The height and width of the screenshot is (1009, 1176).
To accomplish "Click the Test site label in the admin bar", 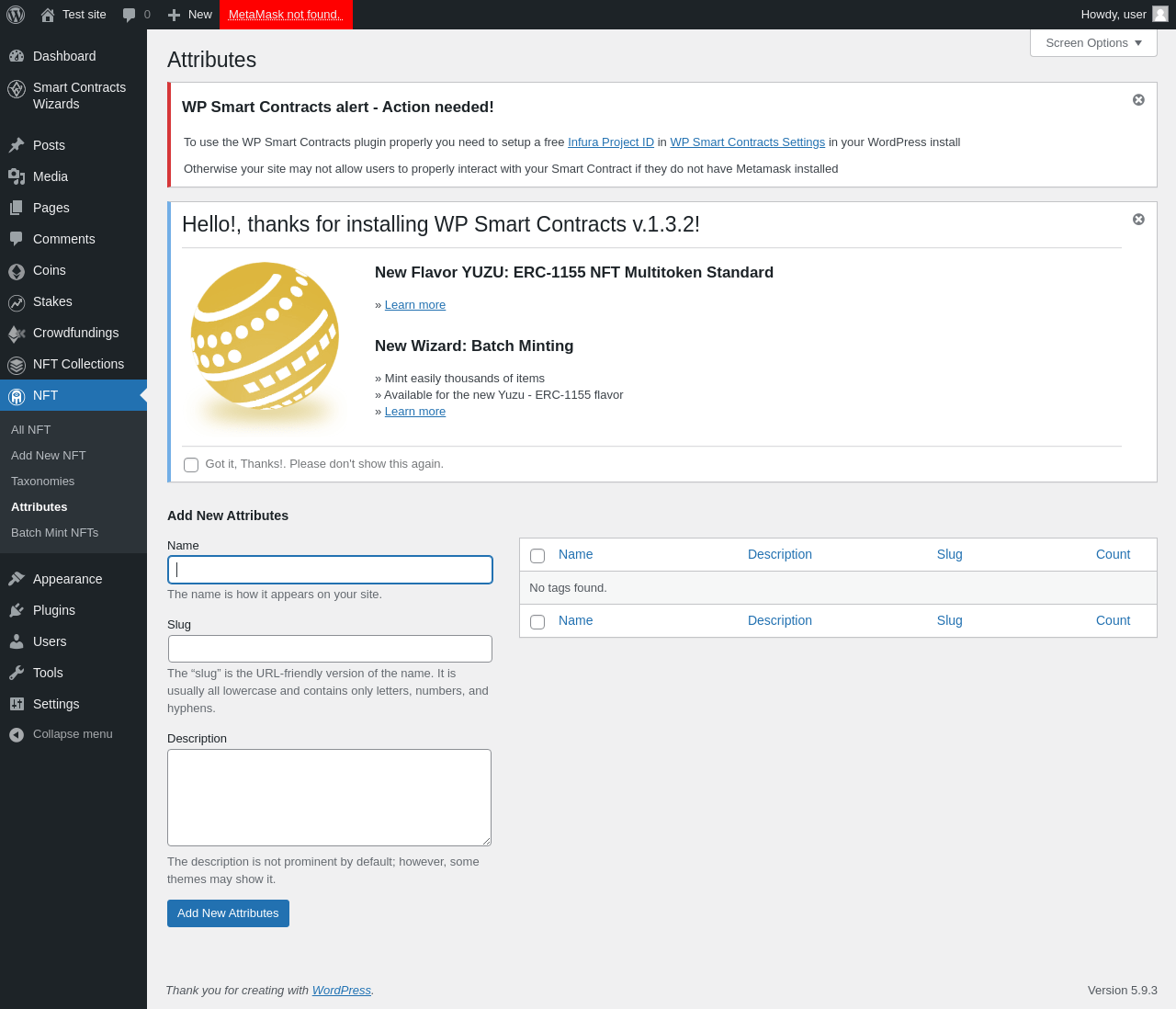I will pos(85,15).
